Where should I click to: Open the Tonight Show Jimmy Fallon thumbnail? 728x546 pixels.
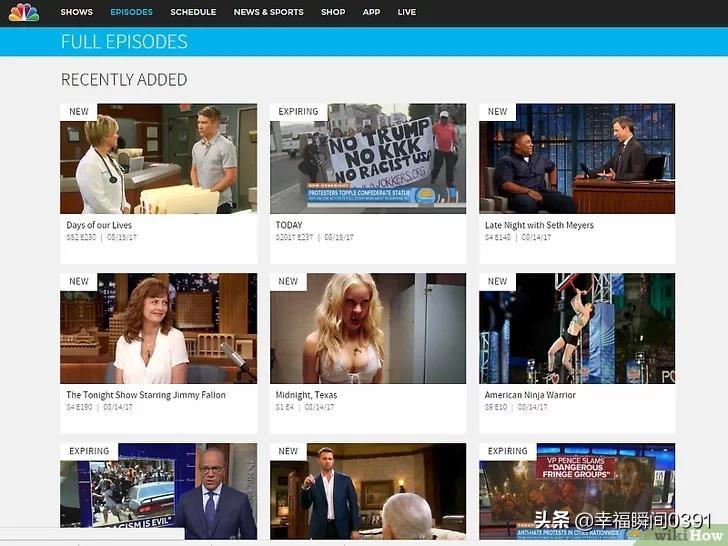(x=158, y=328)
